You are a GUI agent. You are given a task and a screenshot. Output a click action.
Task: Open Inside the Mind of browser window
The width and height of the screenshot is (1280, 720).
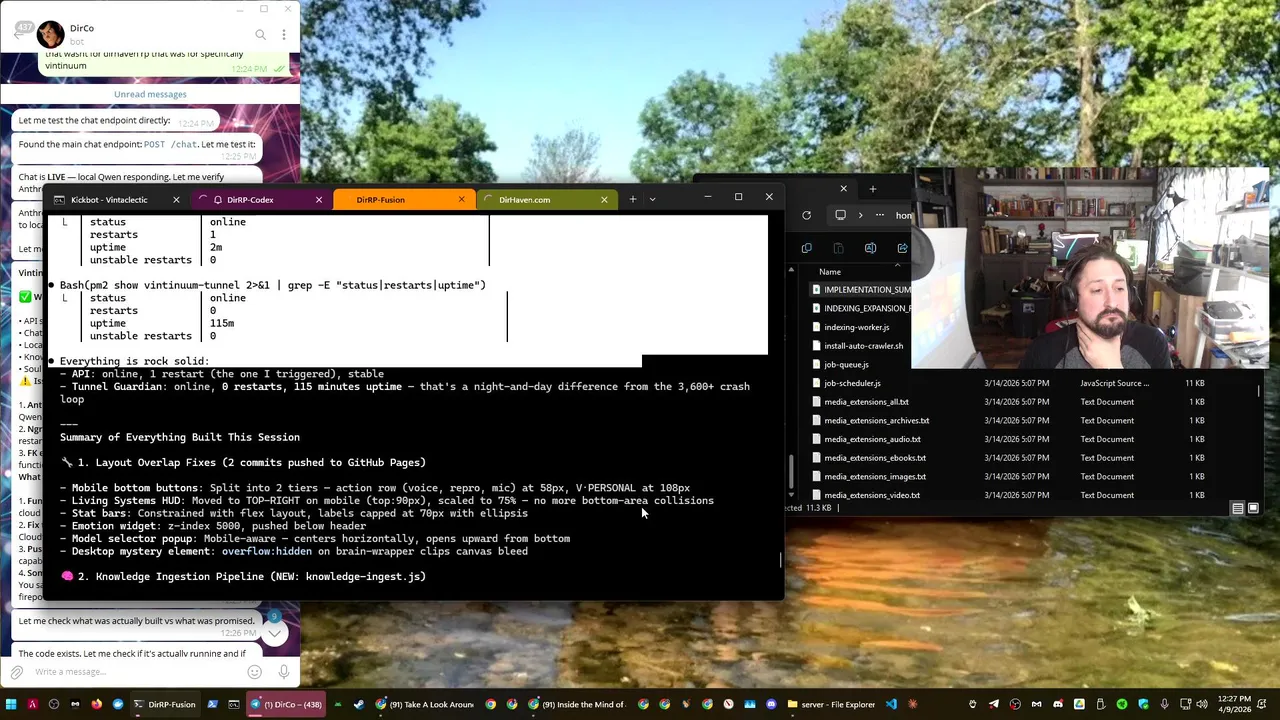(578, 704)
